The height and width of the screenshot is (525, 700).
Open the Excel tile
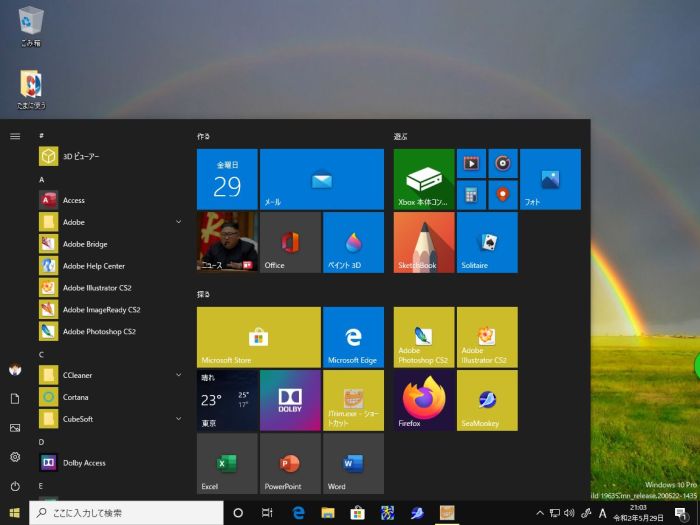tap(227, 464)
